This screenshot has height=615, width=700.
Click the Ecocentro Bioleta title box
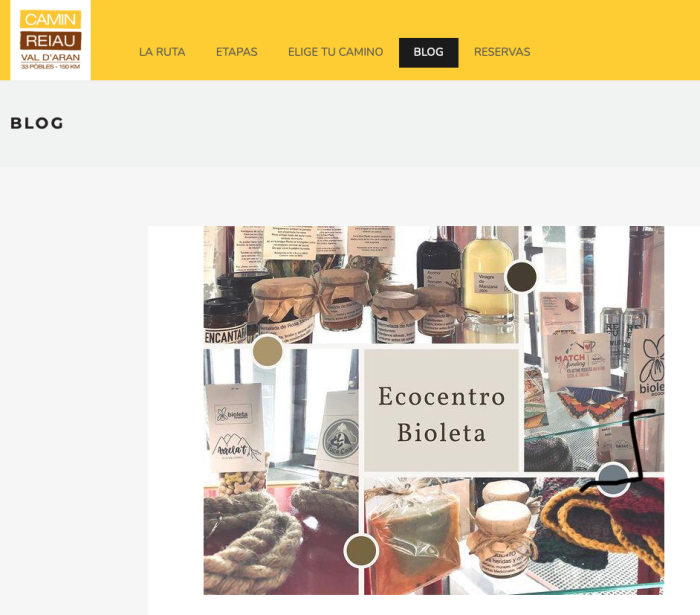441,410
